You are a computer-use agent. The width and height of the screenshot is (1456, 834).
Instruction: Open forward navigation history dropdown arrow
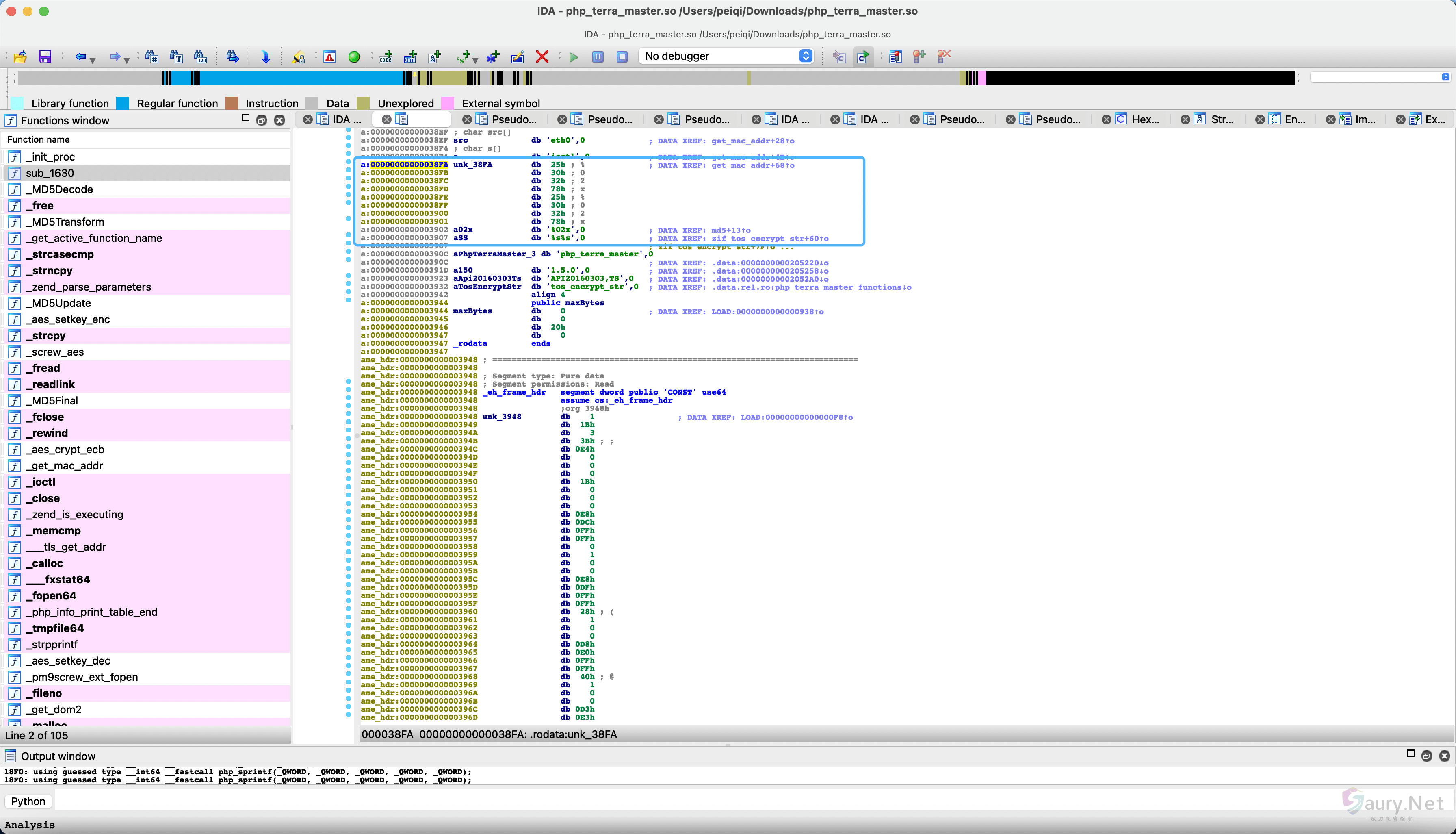point(126,60)
